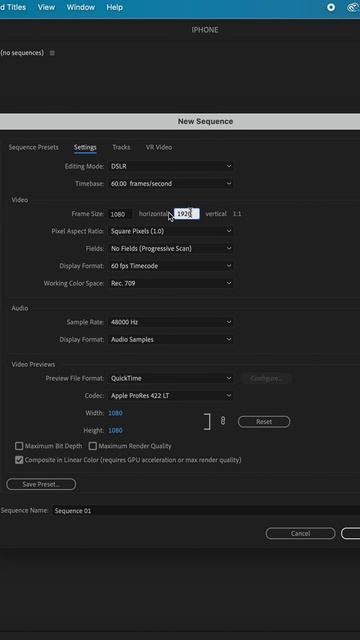Switch to the VR Video tab

point(159,147)
